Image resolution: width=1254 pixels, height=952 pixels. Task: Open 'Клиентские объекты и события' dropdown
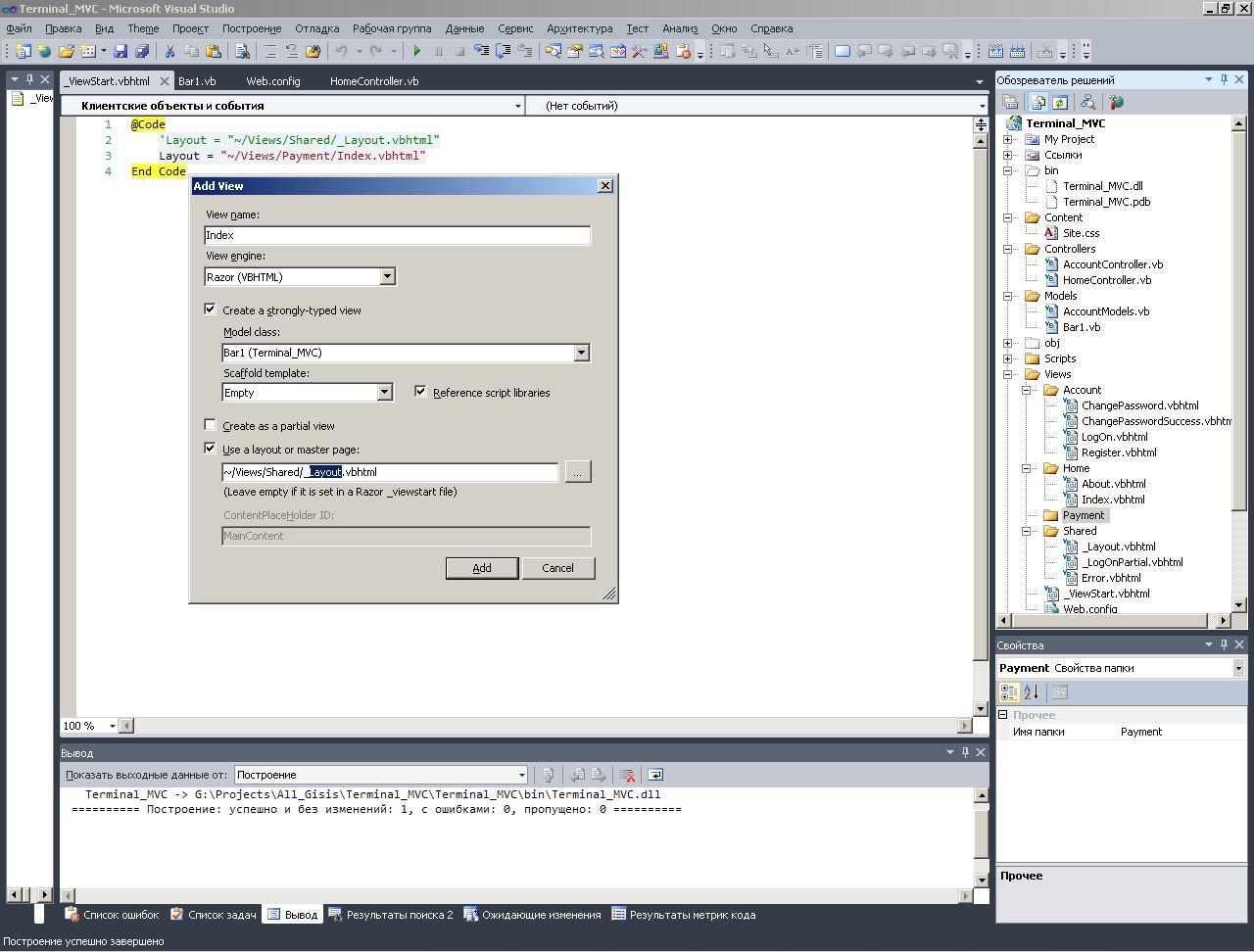click(517, 106)
